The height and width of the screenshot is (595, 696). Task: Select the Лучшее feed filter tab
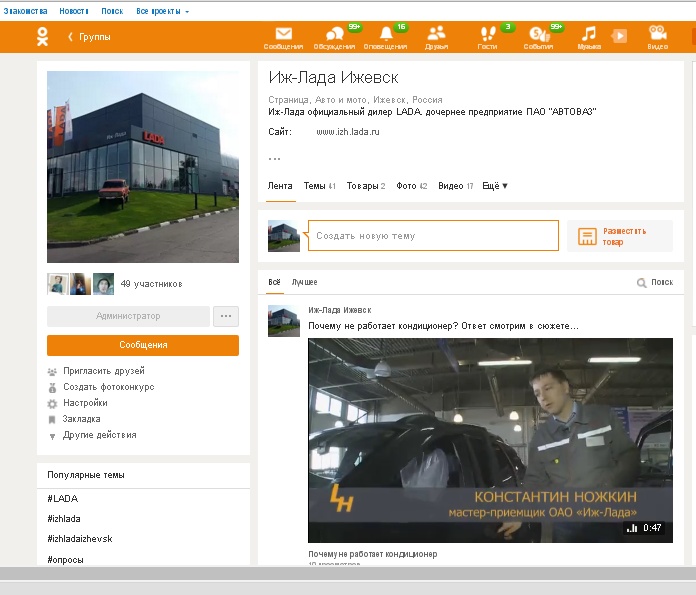click(304, 282)
